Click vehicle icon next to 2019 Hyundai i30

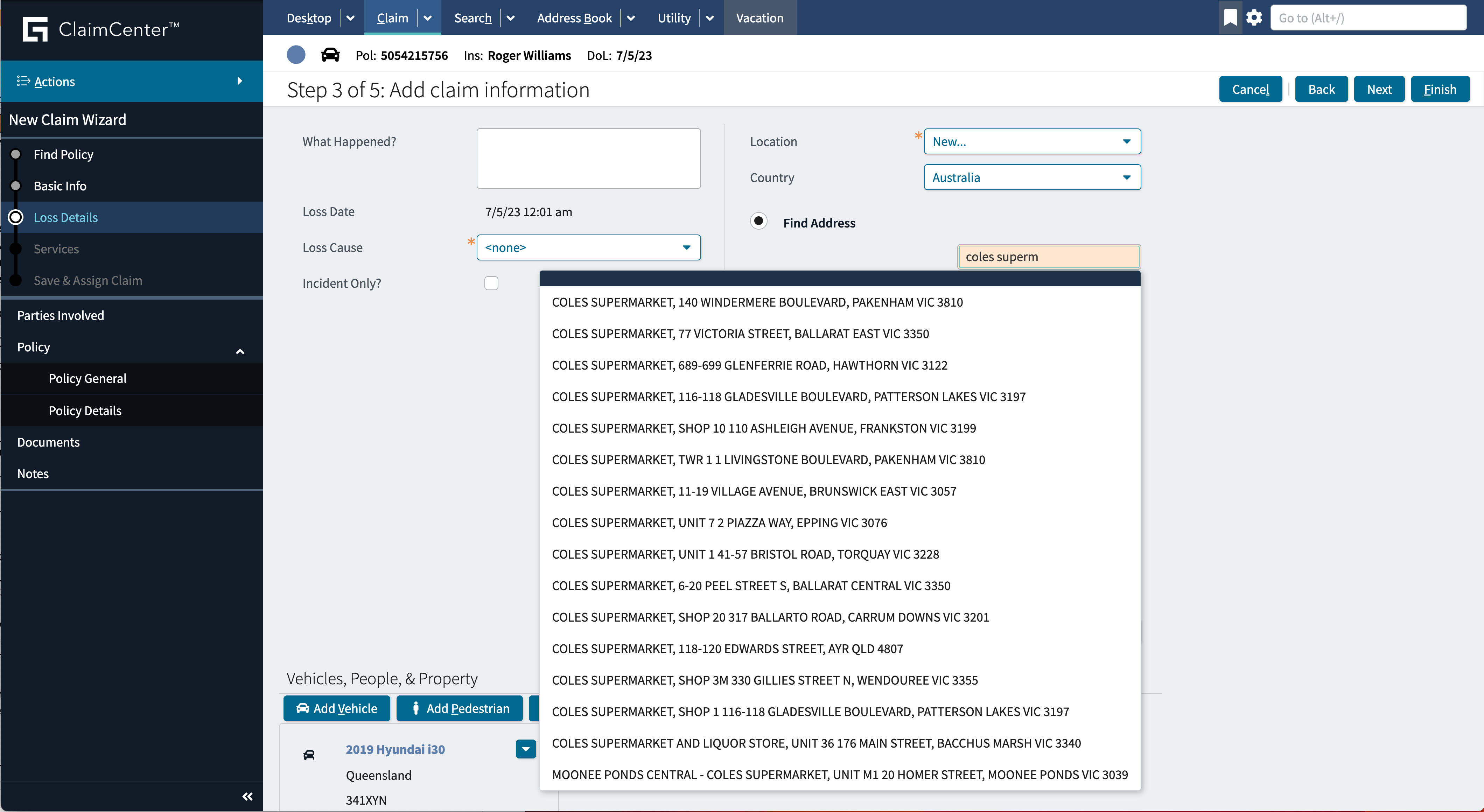[x=309, y=754]
